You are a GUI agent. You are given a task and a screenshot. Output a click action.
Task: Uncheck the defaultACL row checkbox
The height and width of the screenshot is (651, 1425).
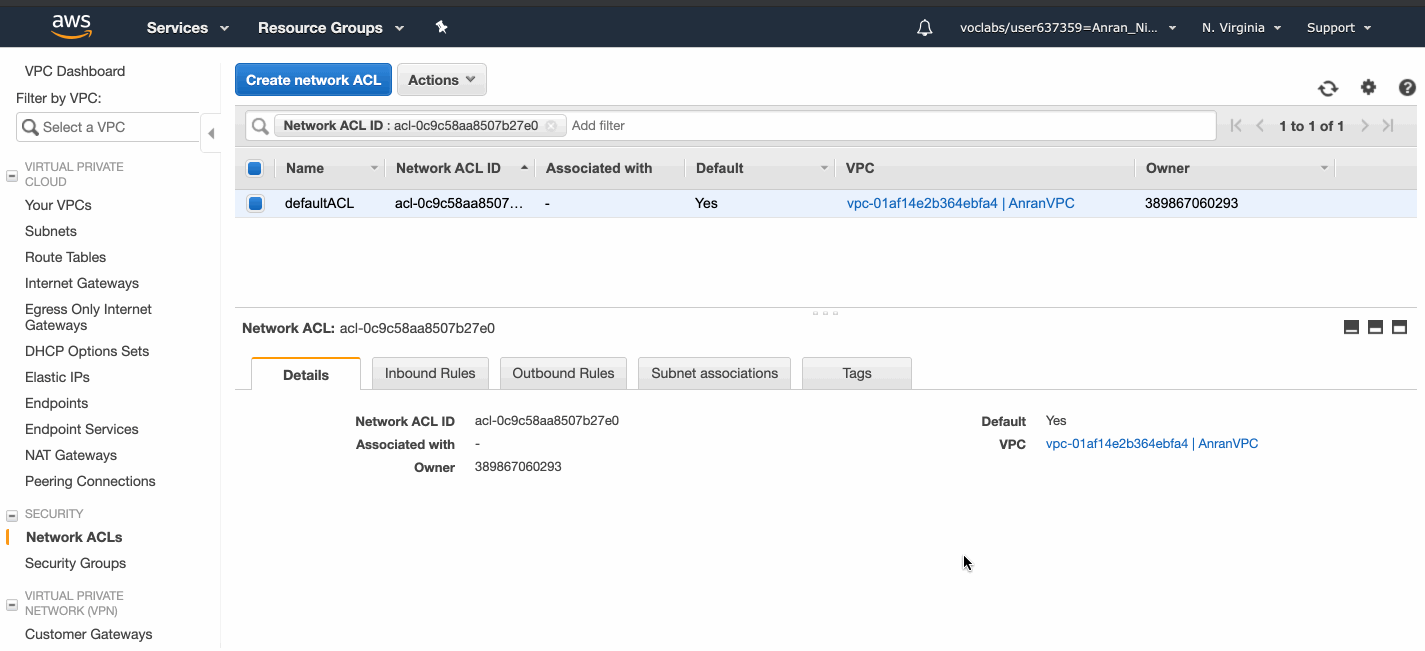(x=255, y=203)
